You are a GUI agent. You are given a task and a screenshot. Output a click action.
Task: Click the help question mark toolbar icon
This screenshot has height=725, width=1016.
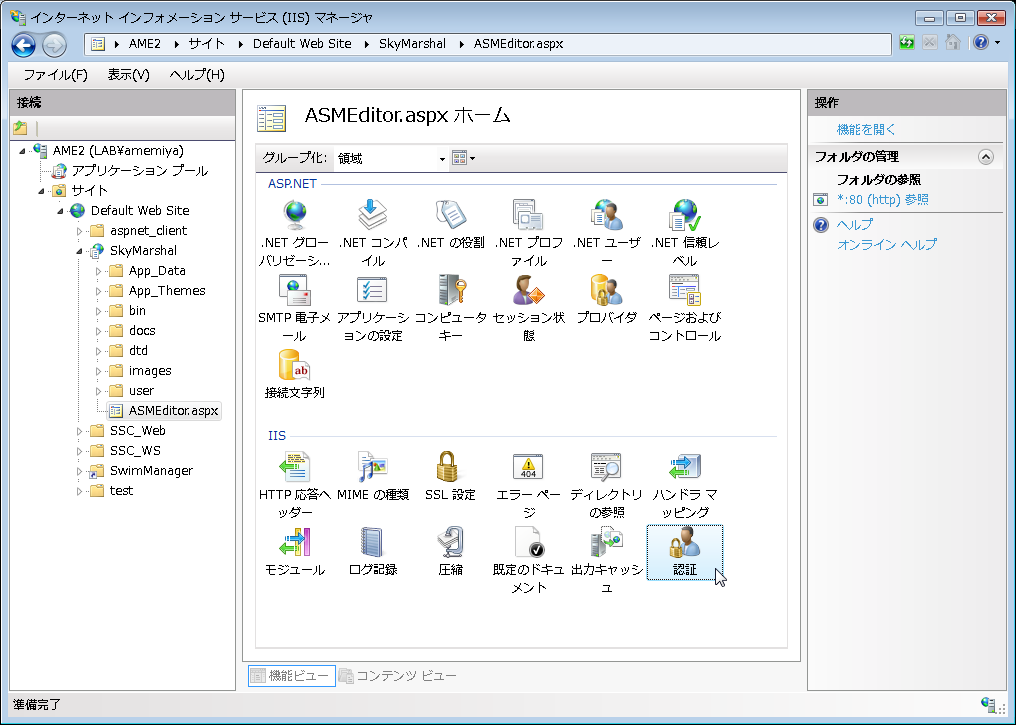click(981, 43)
